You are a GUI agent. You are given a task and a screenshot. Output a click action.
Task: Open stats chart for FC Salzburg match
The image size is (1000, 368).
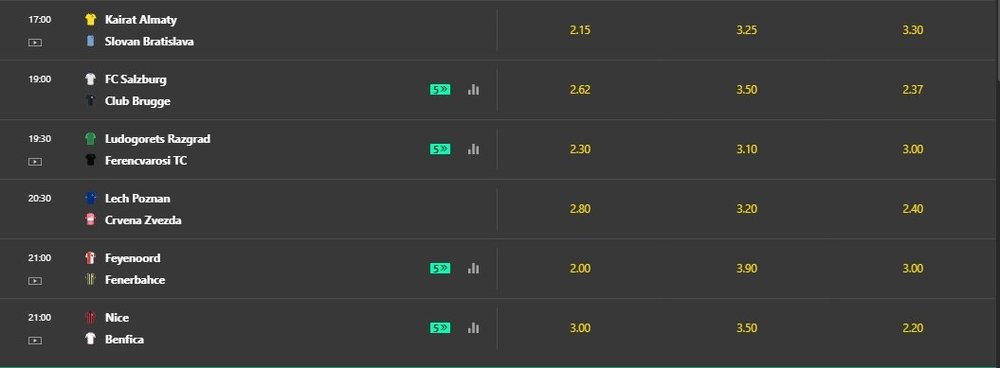pyautogui.click(x=473, y=90)
